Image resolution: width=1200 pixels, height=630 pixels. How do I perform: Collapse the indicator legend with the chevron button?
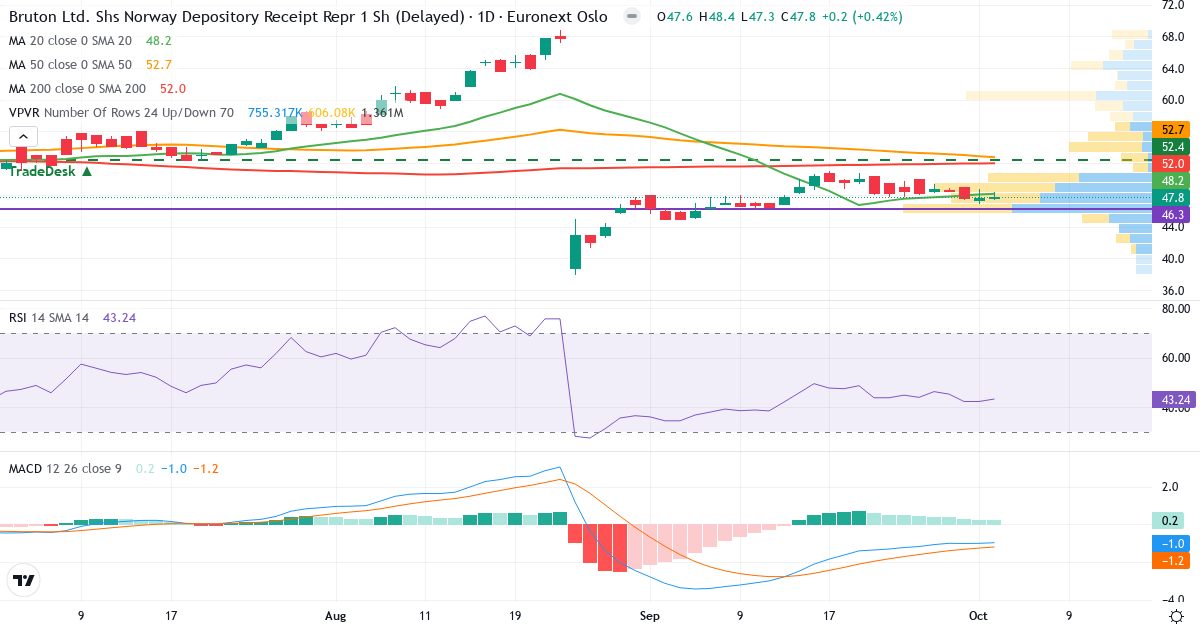point(24,137)
